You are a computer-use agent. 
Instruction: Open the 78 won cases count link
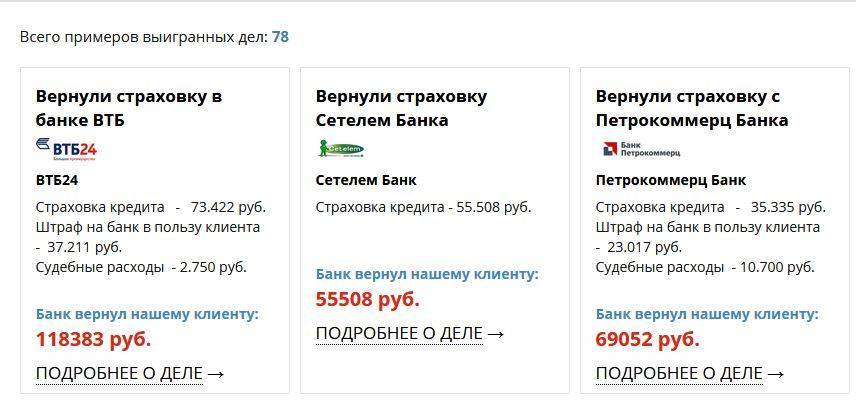[280, 37]
